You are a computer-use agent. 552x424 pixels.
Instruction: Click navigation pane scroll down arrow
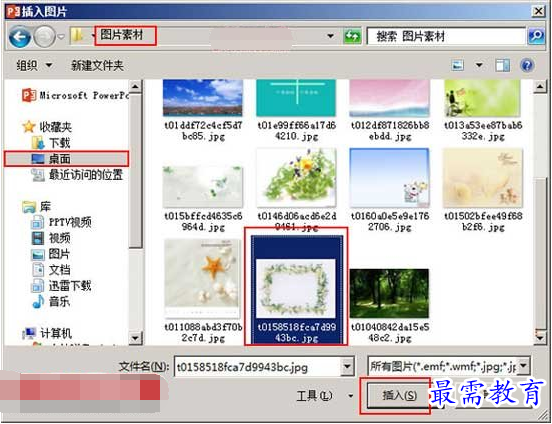[136, 338]
